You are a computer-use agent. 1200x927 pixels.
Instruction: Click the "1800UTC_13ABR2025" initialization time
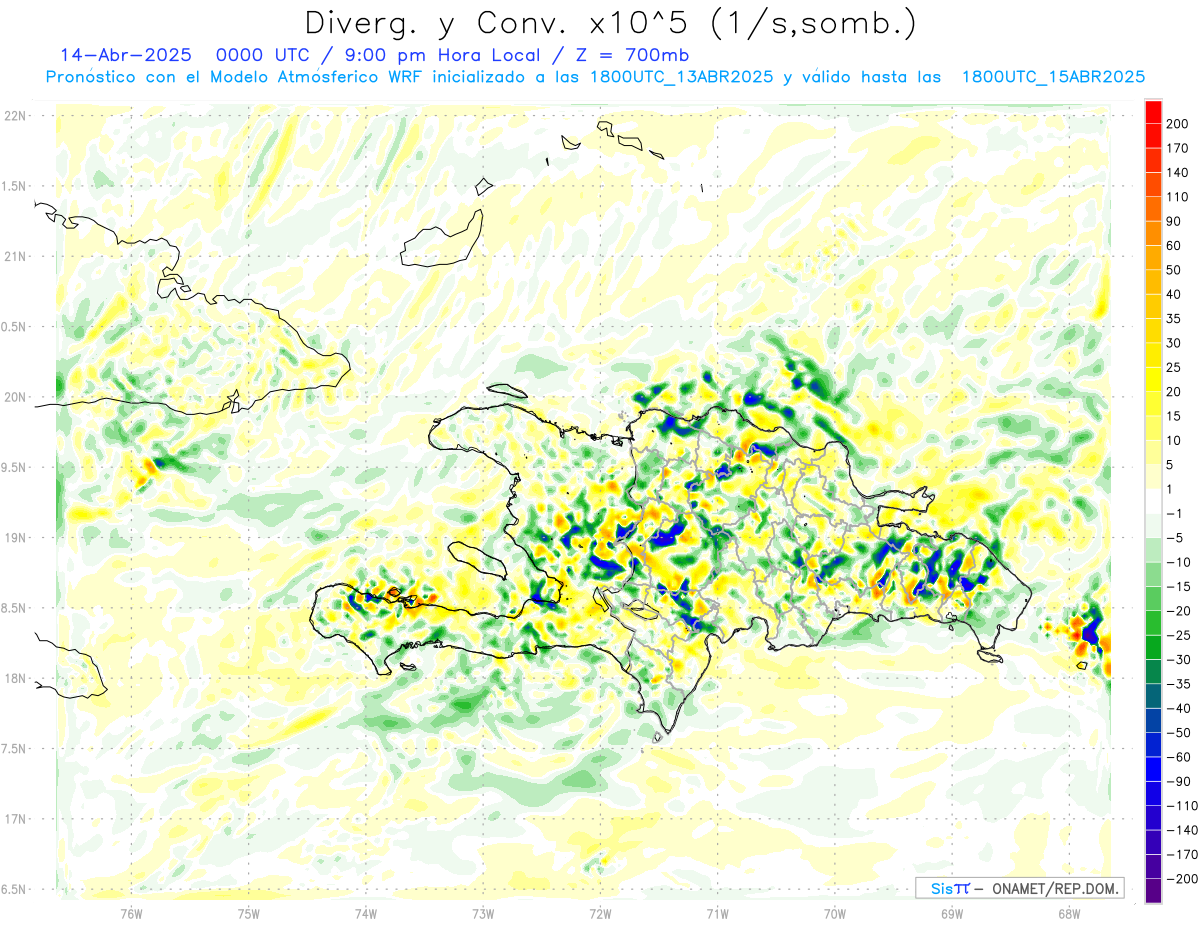click(681, 77)
